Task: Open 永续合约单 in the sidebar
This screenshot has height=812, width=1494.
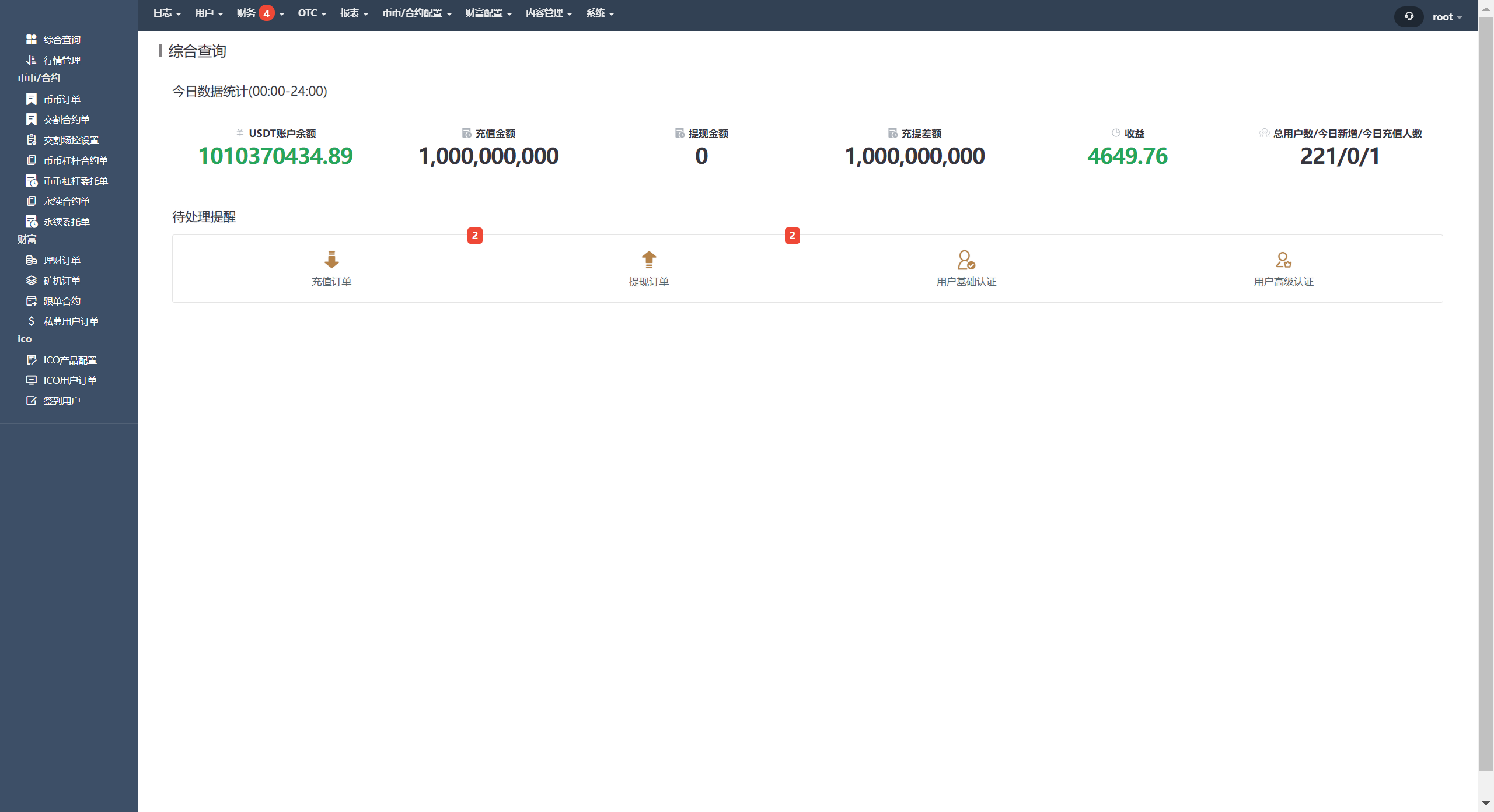Action: click(x=66, y=201)
